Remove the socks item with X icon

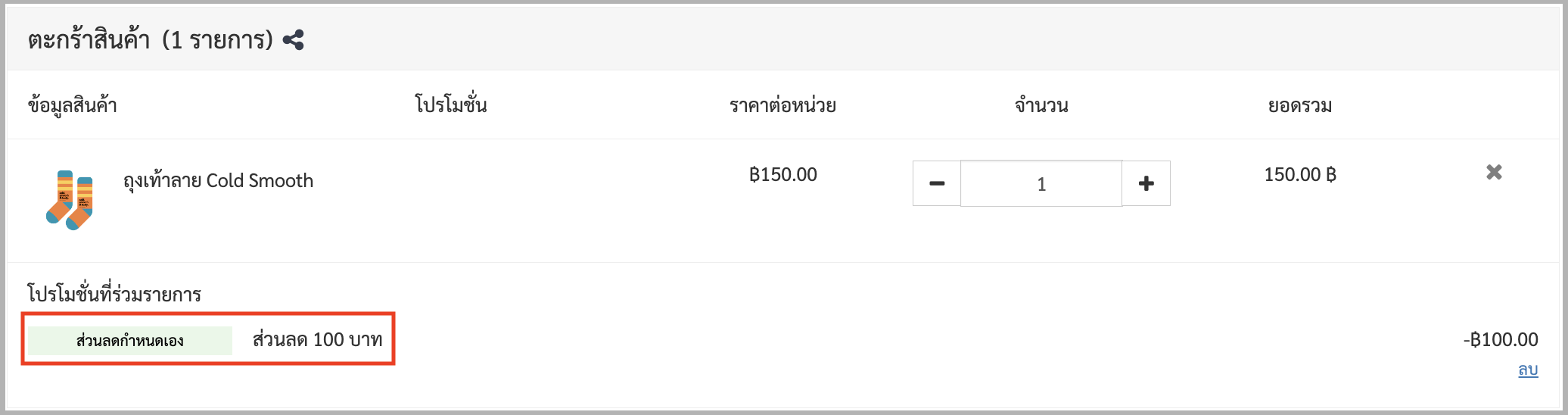click(x=1494, y=173)
